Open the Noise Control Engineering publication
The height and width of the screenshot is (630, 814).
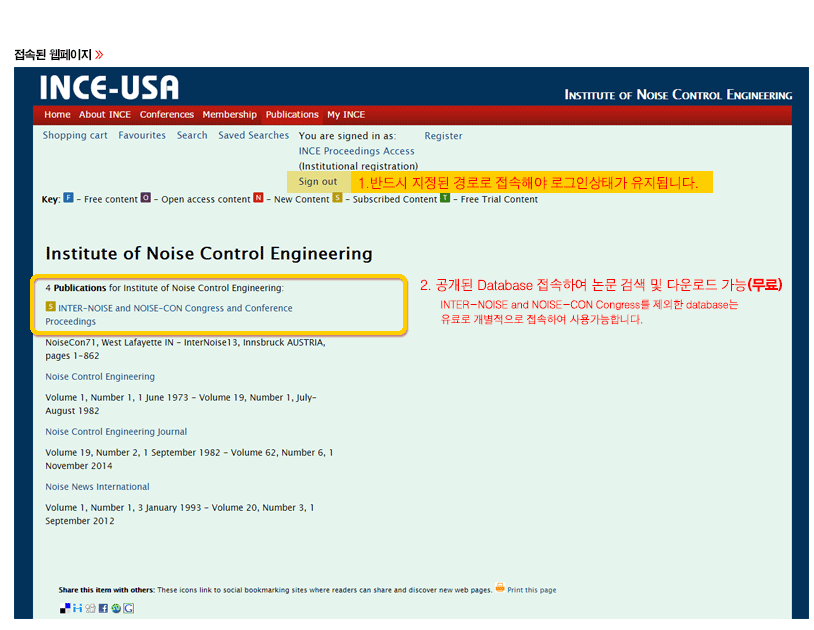click(x=100, y=377)
